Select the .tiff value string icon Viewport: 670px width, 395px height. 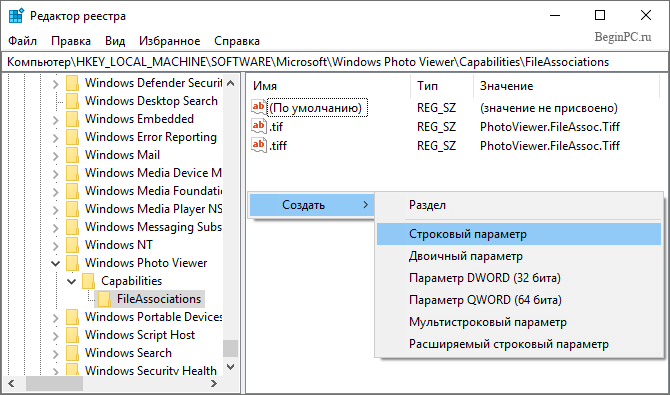[x=259, y=144]
